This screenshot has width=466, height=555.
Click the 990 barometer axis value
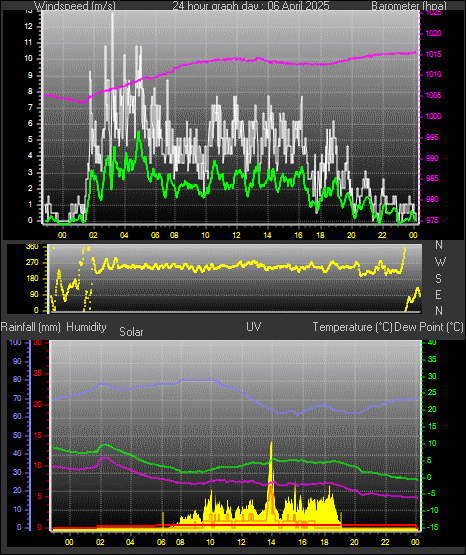(x=432, y=158)
